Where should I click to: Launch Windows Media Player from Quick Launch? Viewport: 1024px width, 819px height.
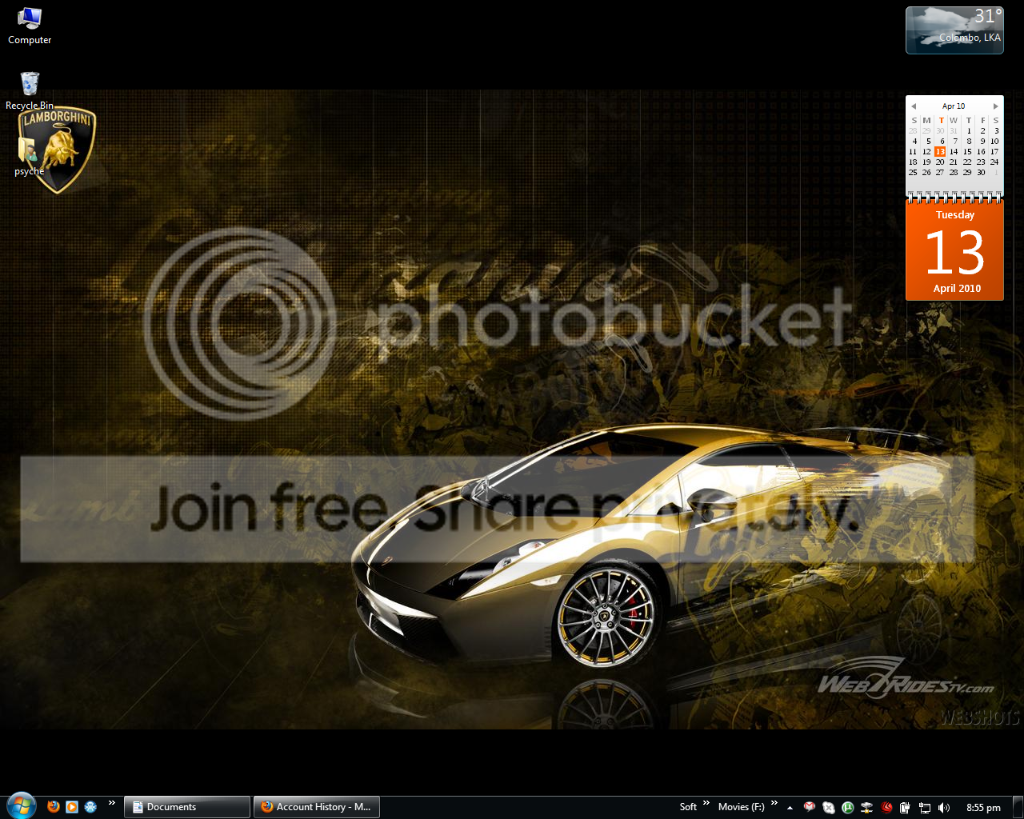(x=72, y=807)
